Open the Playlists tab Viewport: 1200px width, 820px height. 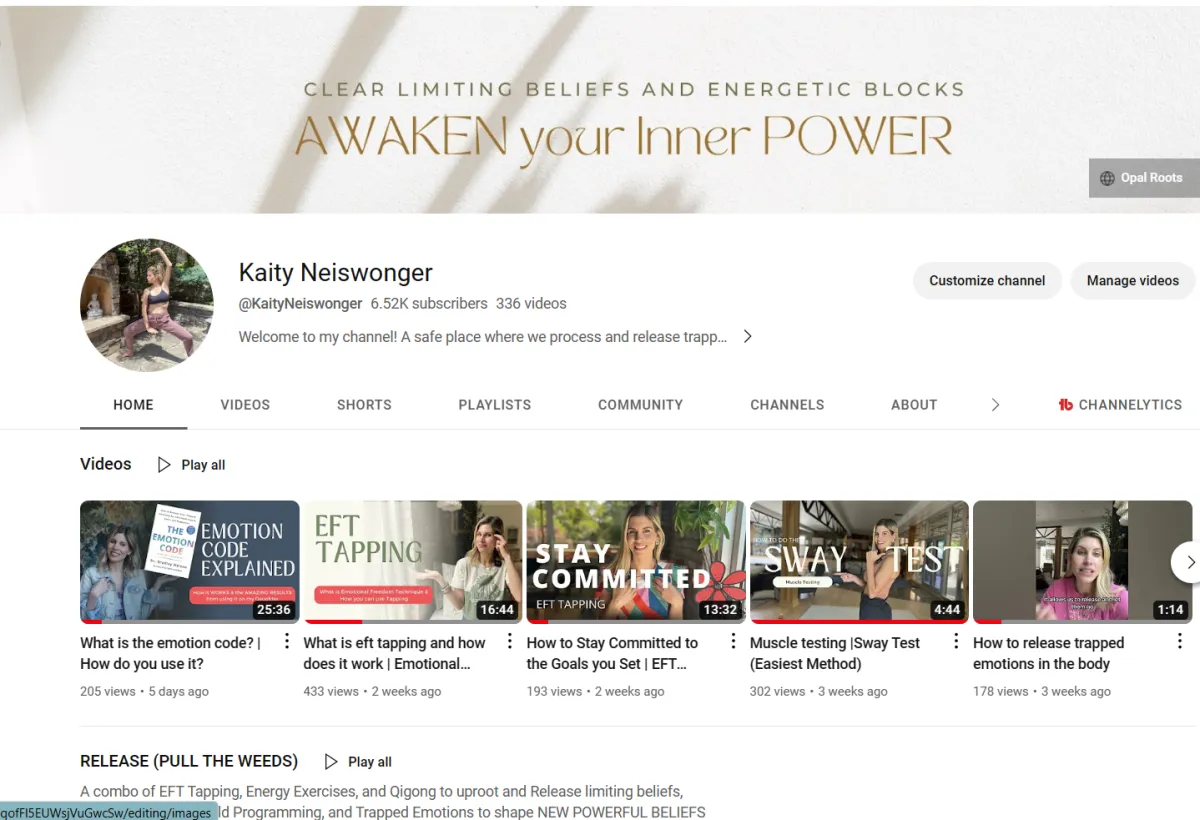(495, 405)
